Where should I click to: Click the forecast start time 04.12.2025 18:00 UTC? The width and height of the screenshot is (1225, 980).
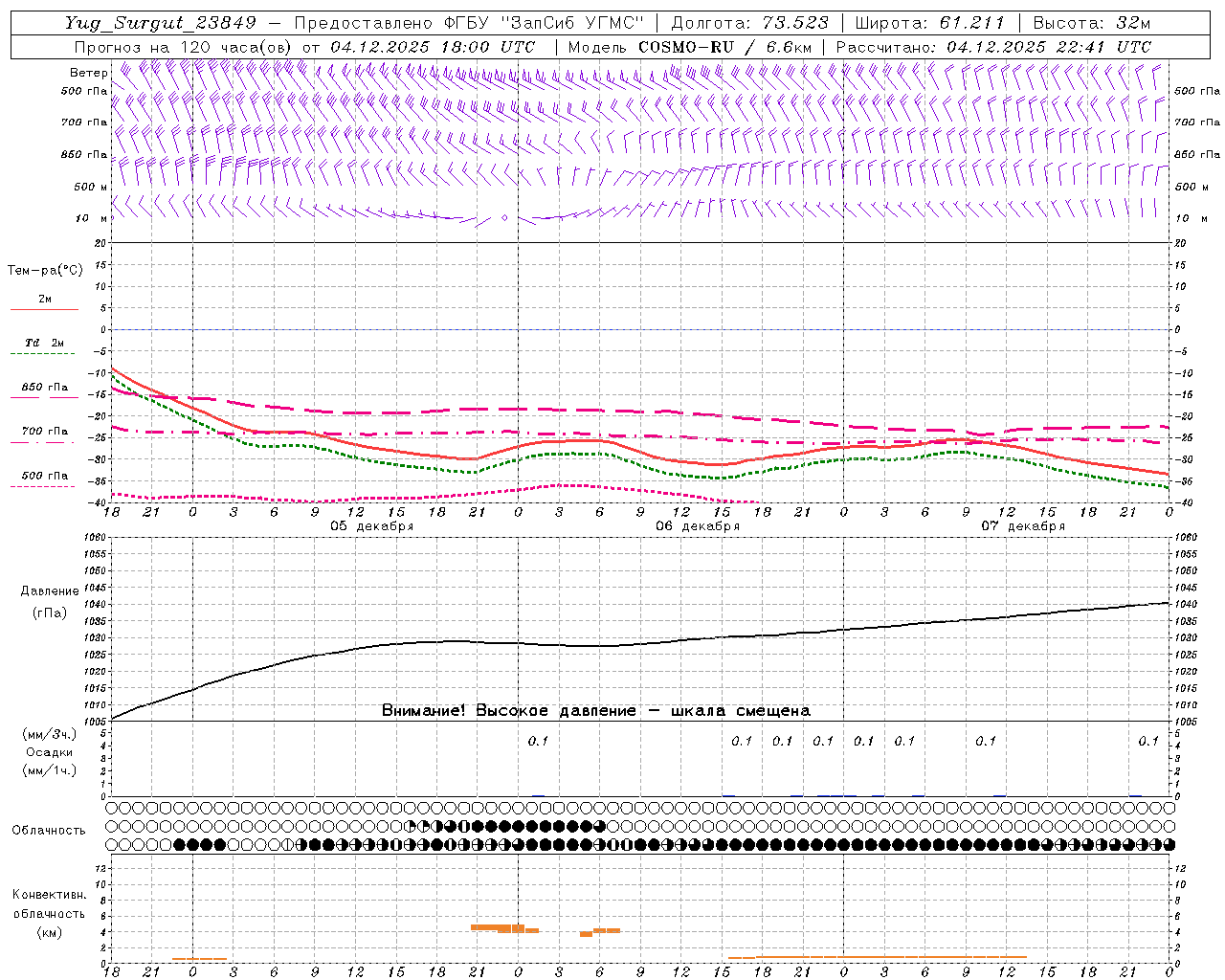point(433,47)
